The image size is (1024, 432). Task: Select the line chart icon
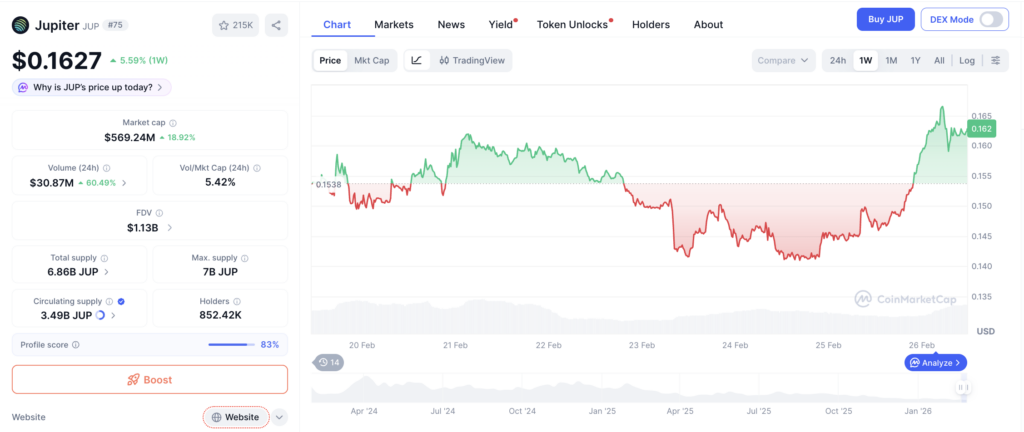417,61
